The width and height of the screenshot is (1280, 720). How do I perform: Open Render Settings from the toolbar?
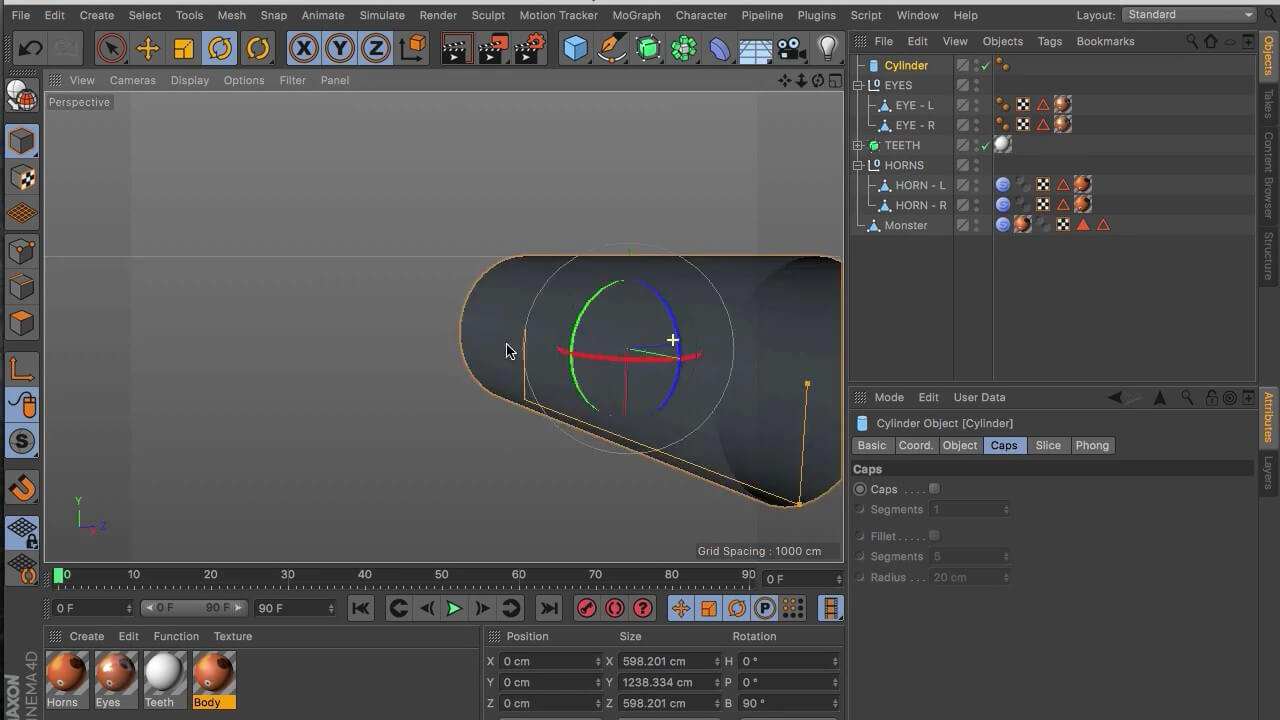point(529,48)
